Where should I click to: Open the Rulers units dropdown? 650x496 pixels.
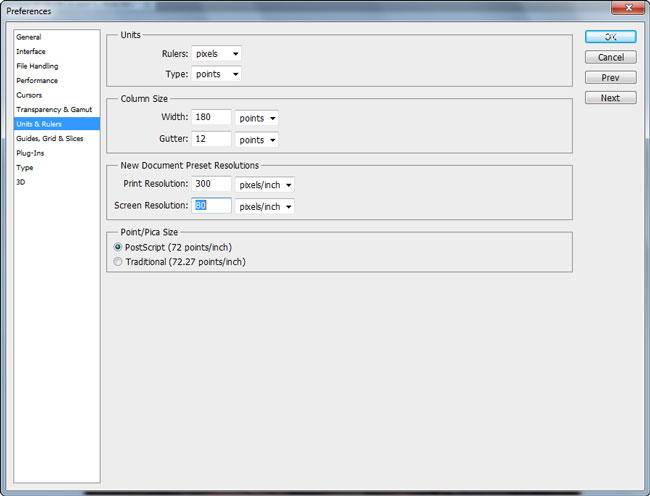click(217, 53)
